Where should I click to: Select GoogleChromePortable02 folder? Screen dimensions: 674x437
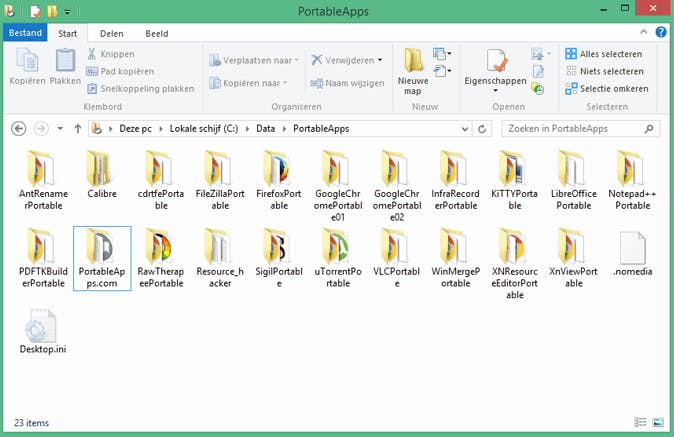[397, 186]
